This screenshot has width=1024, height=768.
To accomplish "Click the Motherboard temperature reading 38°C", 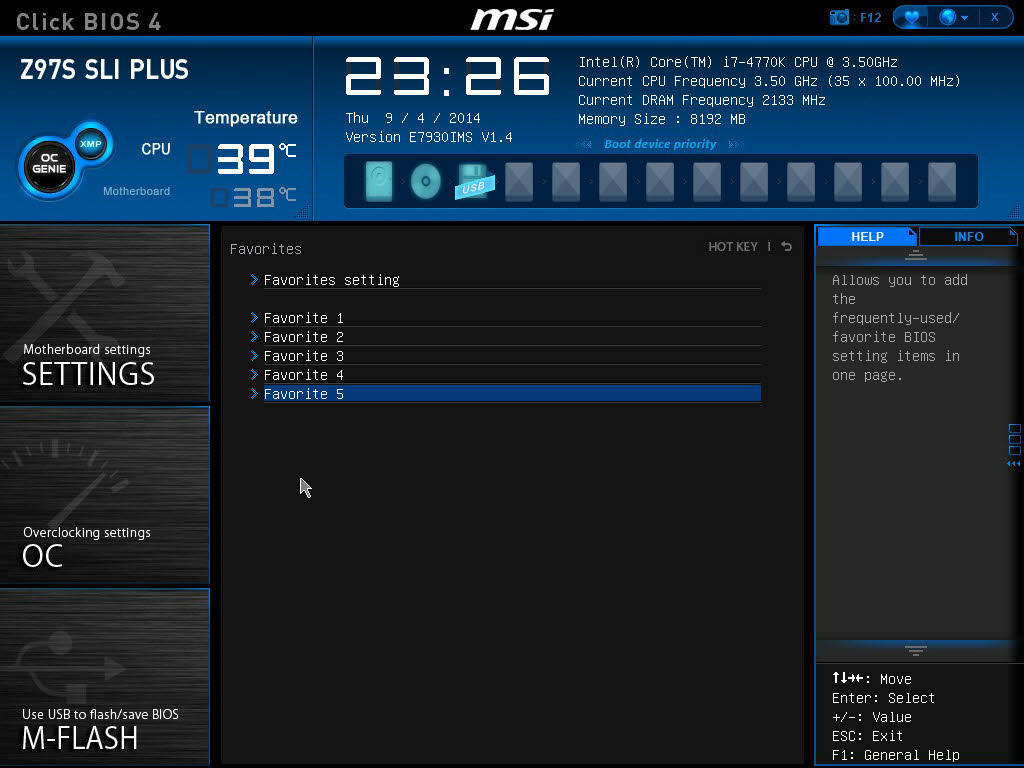I will click(264, 197).
